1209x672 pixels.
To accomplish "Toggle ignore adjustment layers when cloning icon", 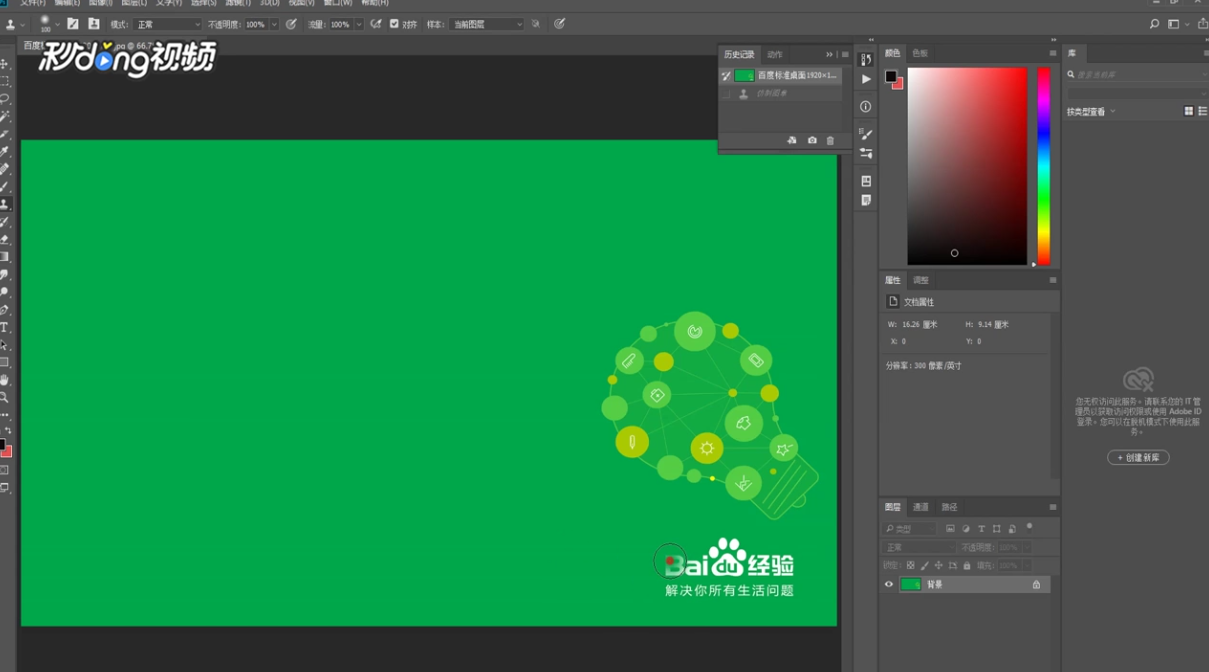I will click(x=536, y=24).
